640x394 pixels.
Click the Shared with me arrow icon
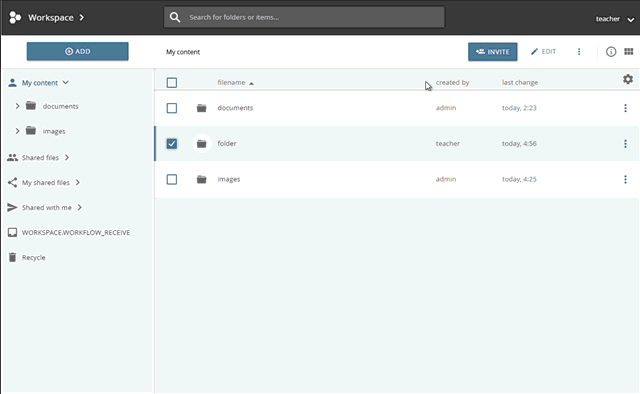[12, 207]
